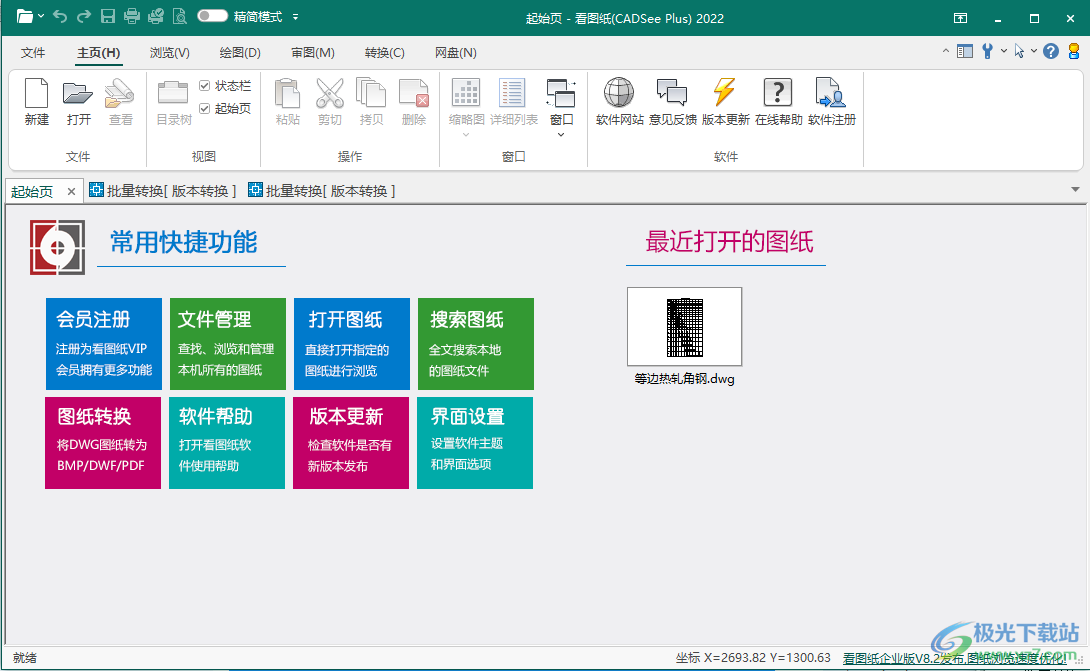Expand the 窗口 dropdown arrow
Image resolution: width=1090 pixels, height=671 pixels.
(x=561, y=134)
